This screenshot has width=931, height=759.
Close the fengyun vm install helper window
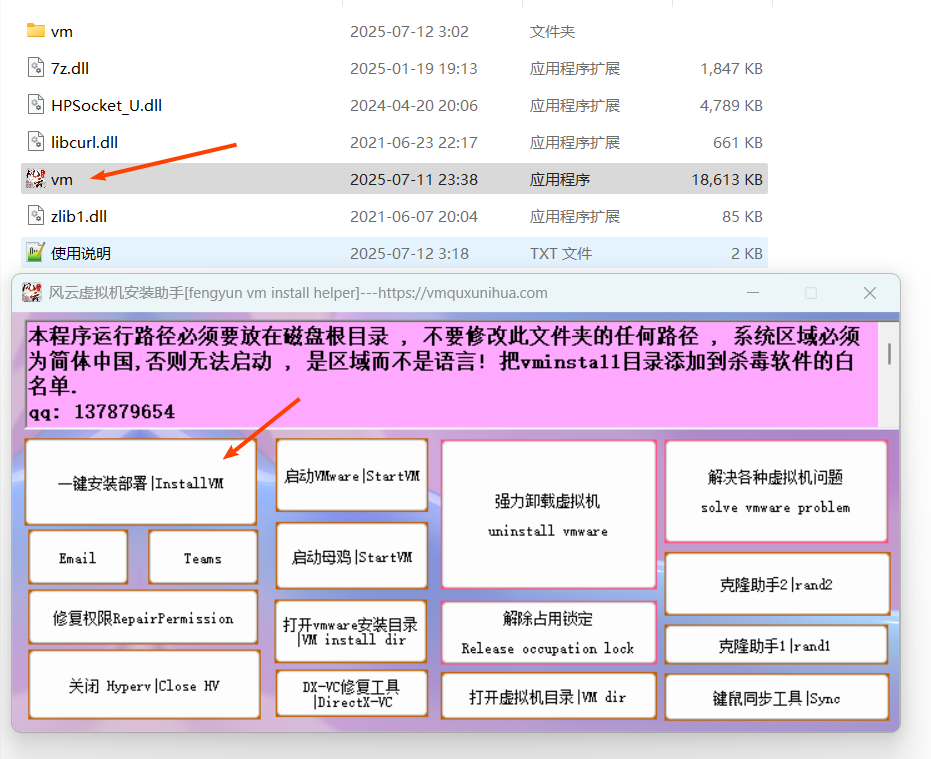point(869,293)
